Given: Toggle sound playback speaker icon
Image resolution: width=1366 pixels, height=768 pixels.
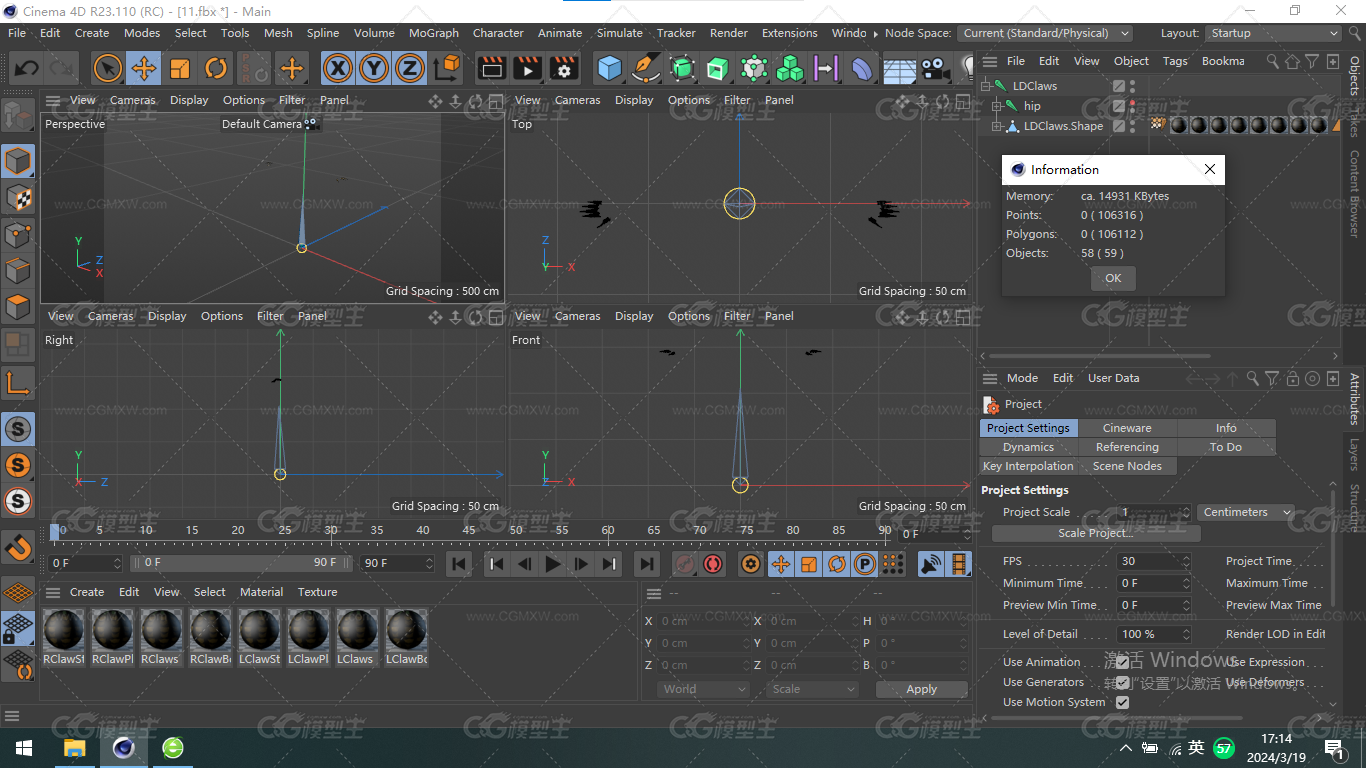Looking at the screenshot, I should pos(932,564).
